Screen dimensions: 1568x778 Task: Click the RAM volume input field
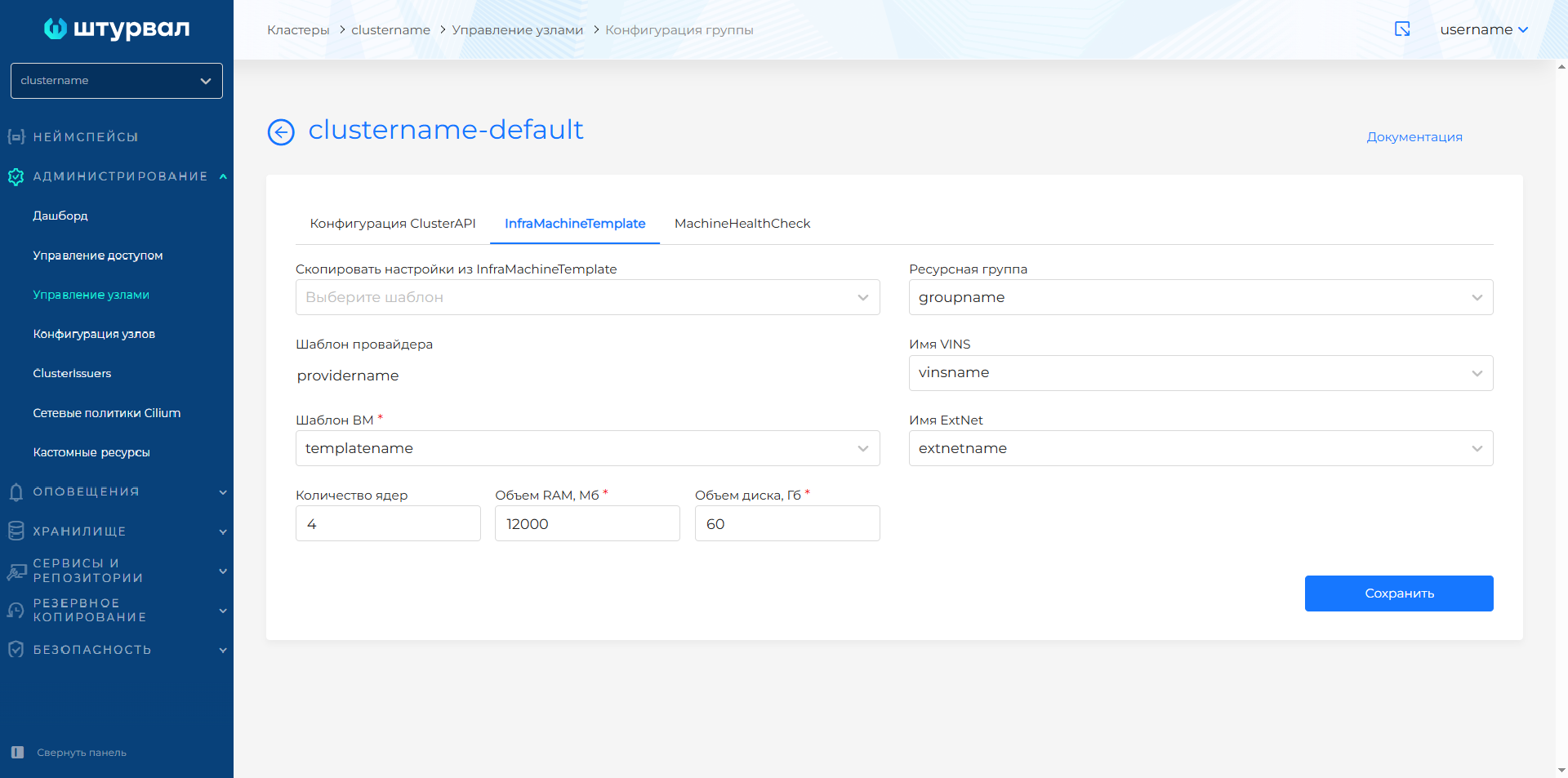coord(586,524)
